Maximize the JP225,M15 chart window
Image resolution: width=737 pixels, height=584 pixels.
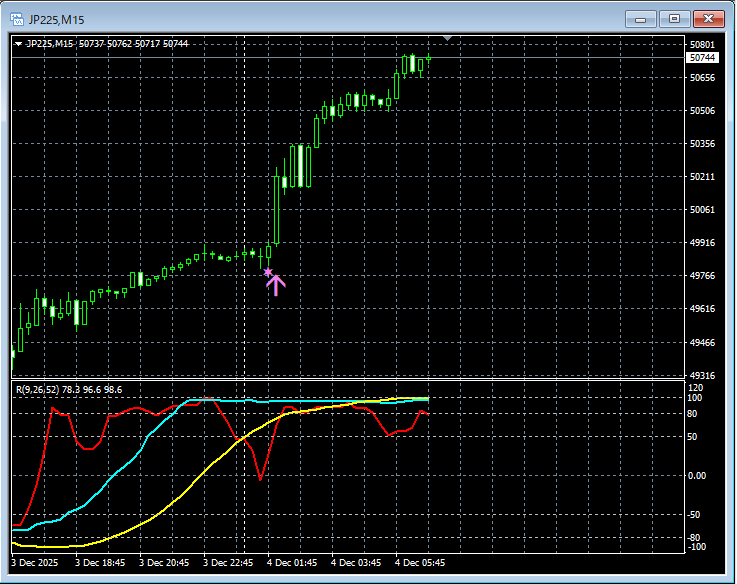click(674, 19)
